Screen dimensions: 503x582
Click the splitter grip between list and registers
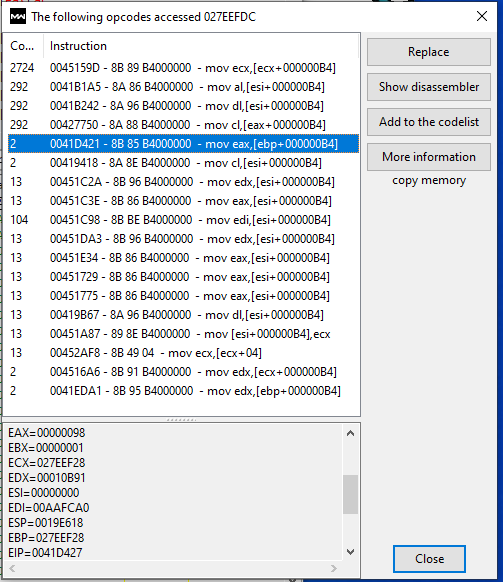[182, 420]
